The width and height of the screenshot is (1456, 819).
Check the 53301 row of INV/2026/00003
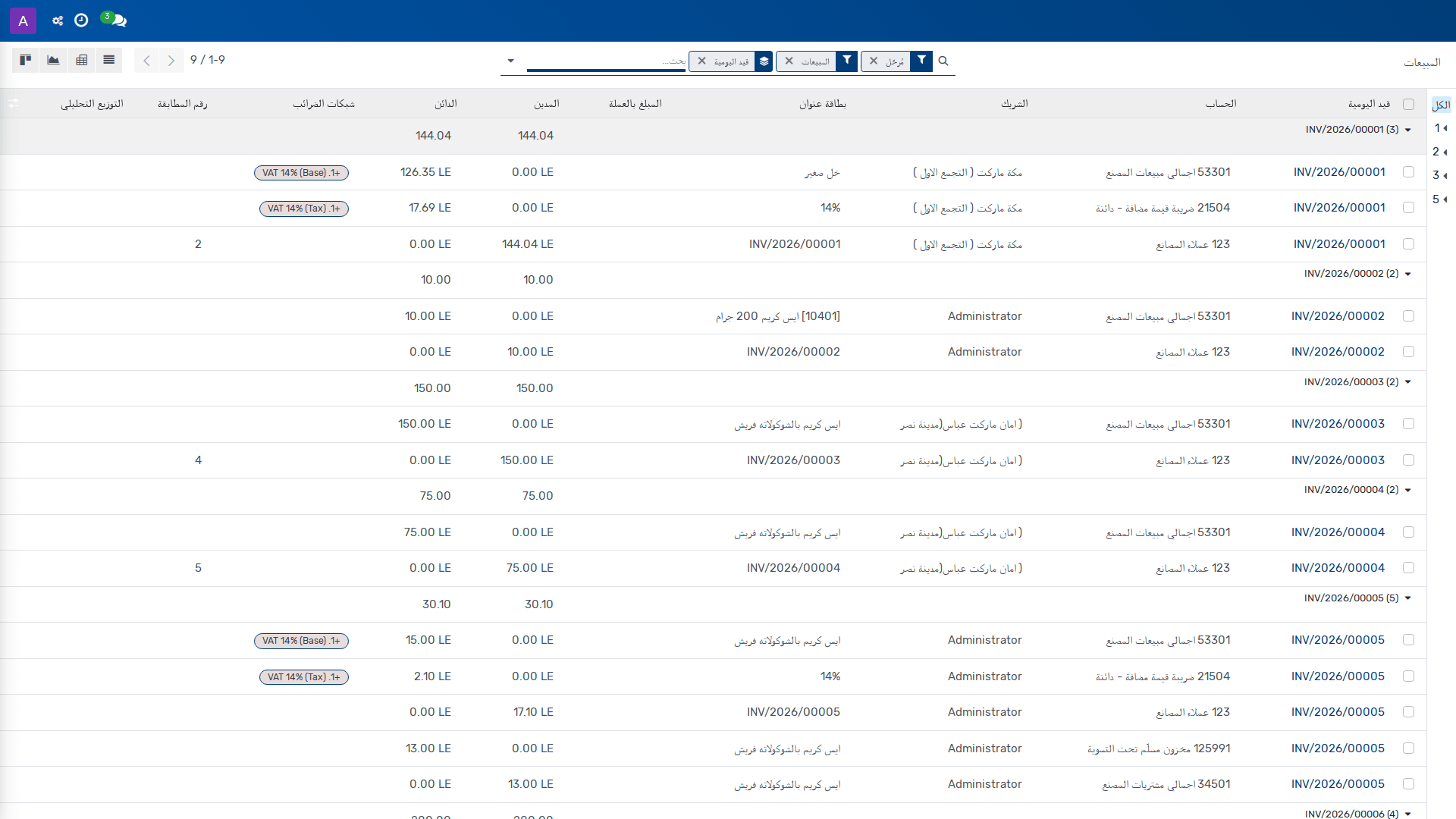1408,424
